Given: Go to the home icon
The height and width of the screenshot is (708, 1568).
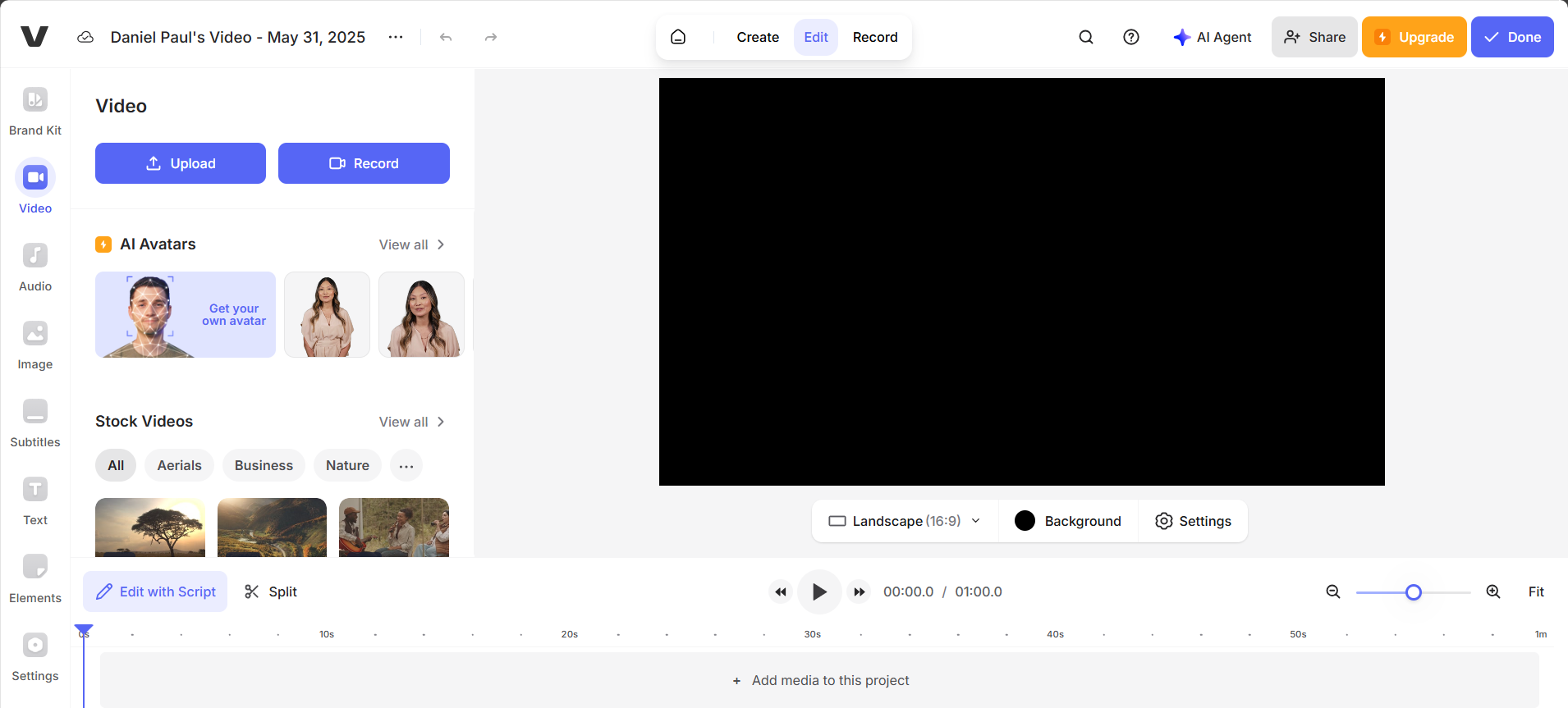Looking at the screenshot, I should (678, 37).
